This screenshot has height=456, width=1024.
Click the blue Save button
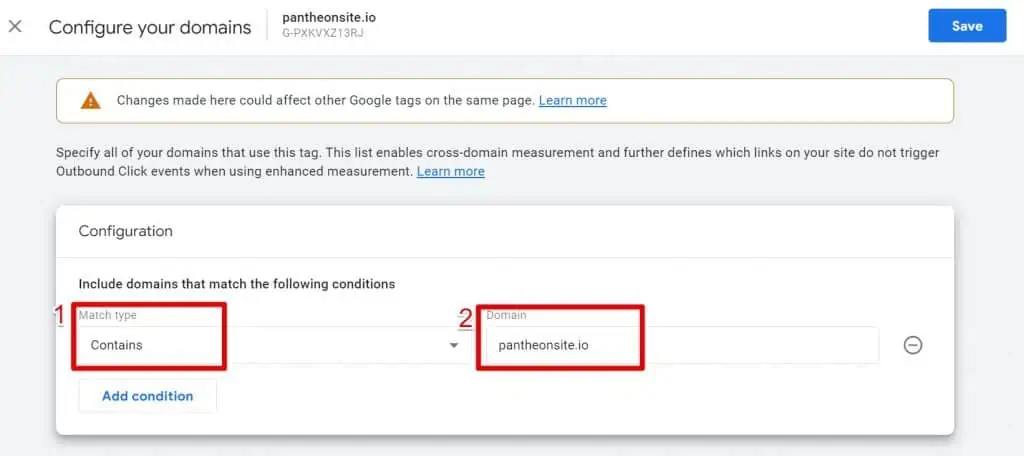coord(967,26)
